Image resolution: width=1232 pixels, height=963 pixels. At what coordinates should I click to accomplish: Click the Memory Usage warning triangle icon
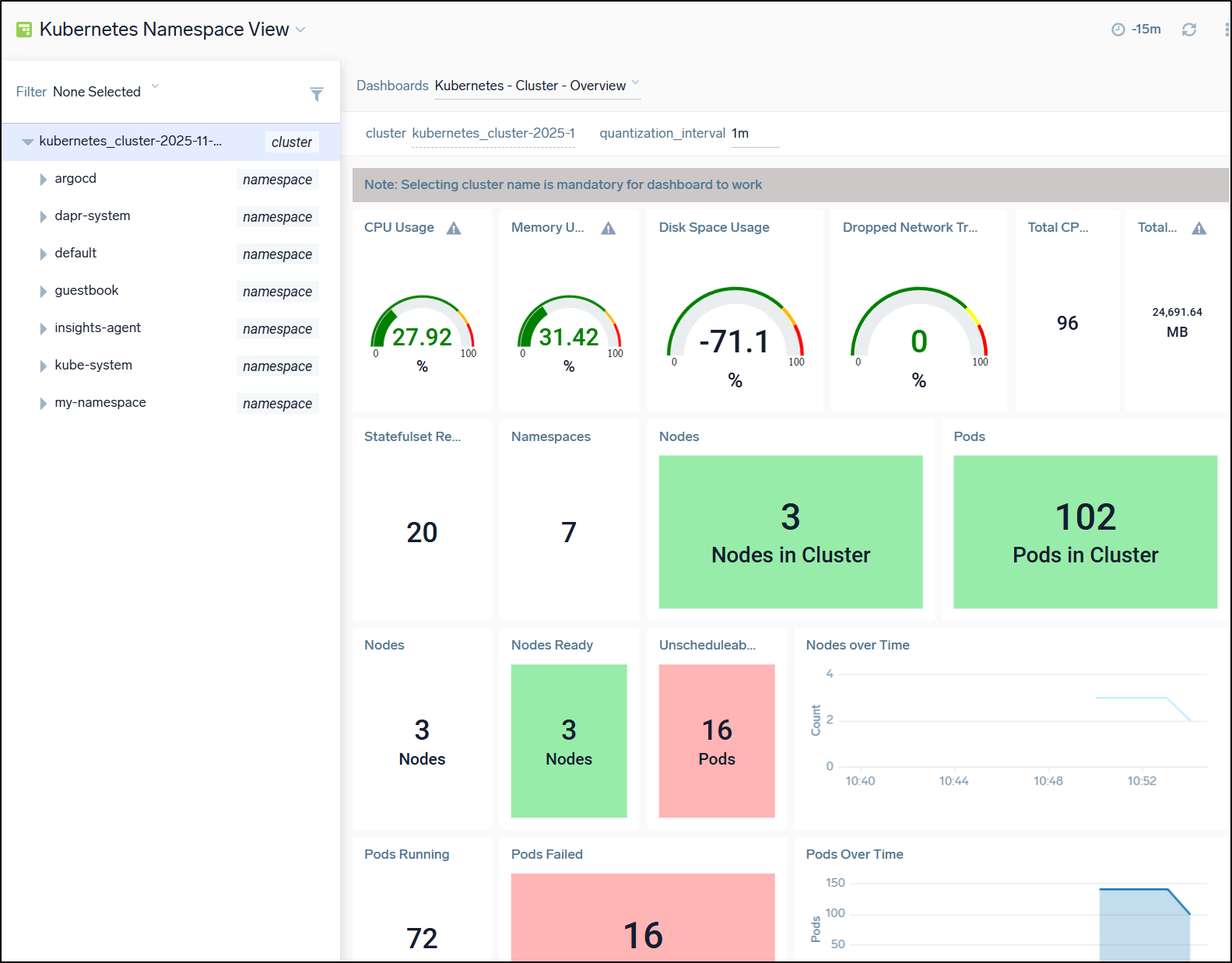tap(609, 228)
